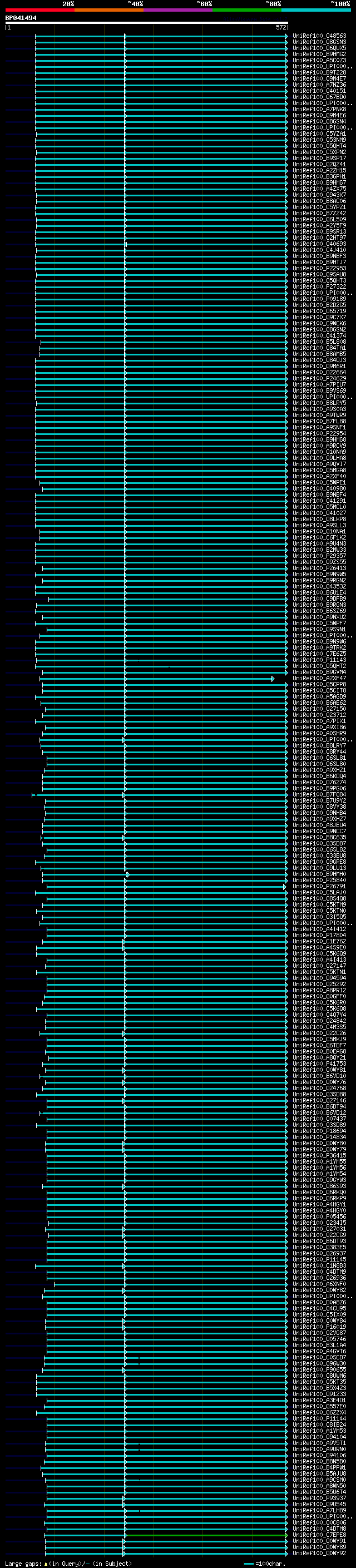356x1568 pixels.
Task: Click the red 20% identity legend segment
Action: coord(39,10)
